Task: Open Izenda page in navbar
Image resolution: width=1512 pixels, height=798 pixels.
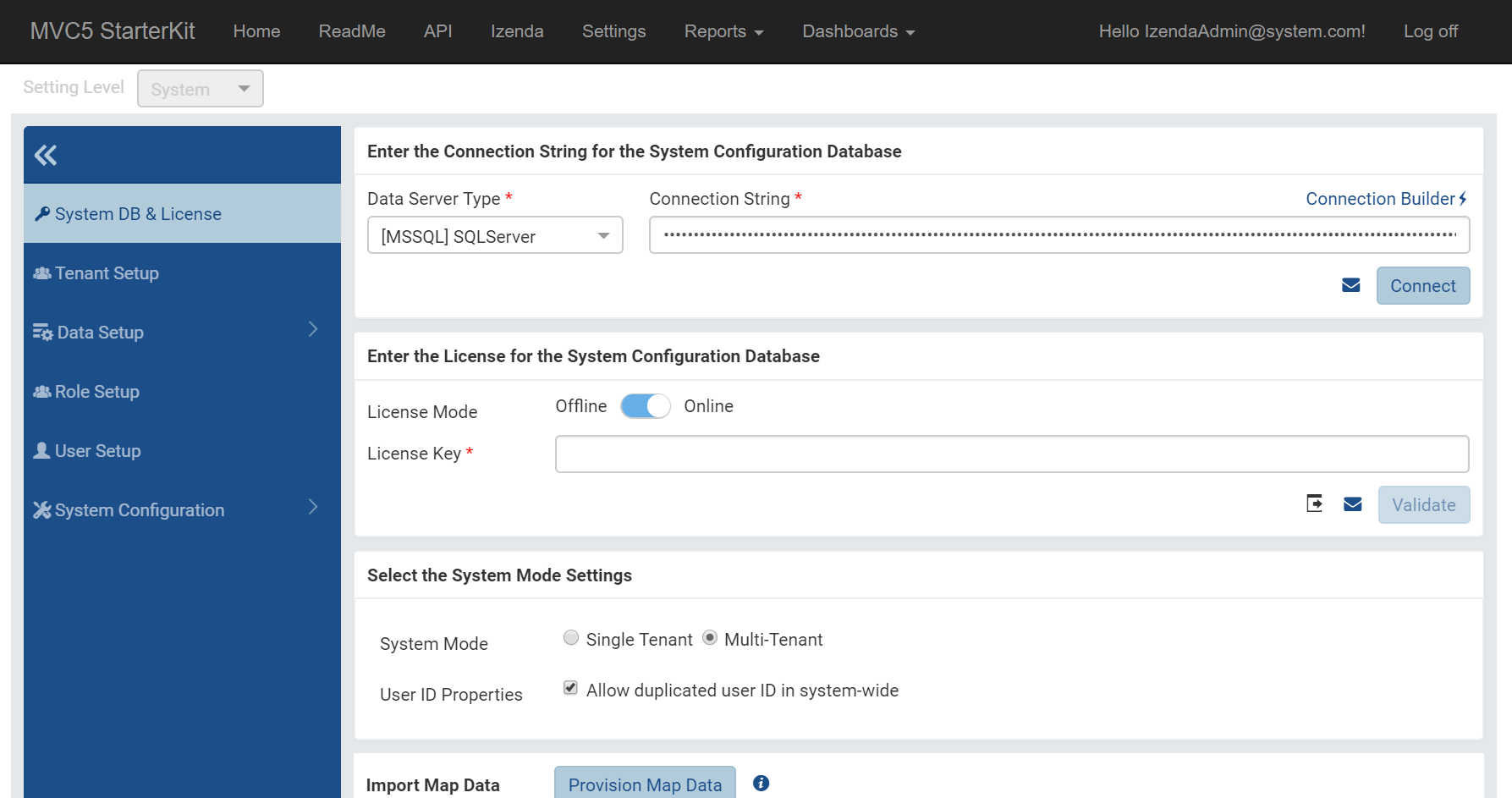Action: [517, 31]
